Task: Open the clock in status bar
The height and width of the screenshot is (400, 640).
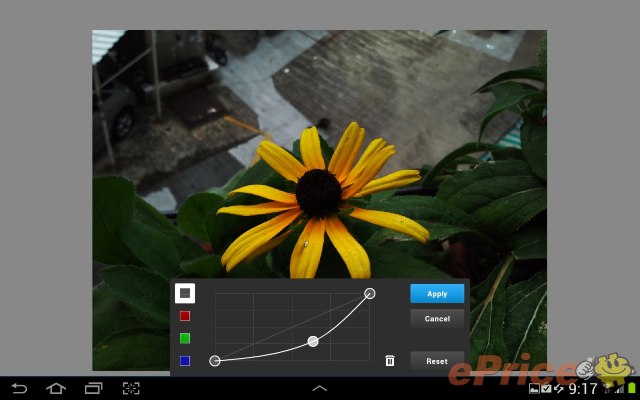Action: tap(583, 389)
